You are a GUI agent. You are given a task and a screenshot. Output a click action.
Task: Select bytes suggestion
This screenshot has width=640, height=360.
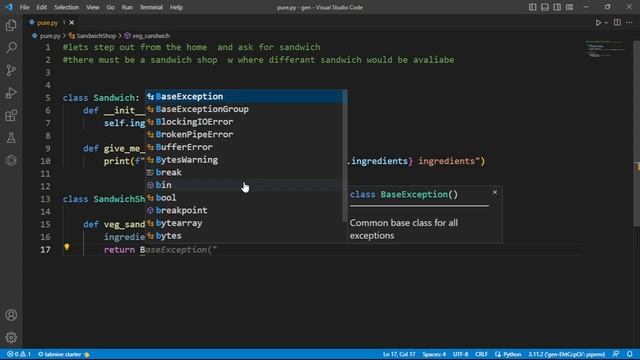pos(244,236)
